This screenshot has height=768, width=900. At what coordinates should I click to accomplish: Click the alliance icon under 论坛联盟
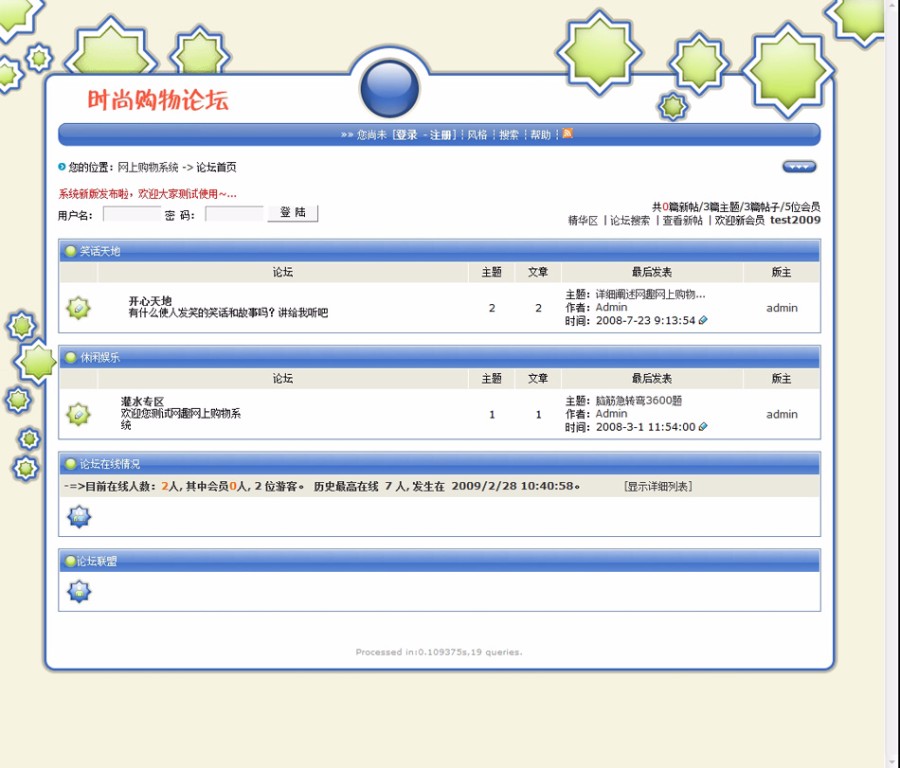click(x=79, y=591)
